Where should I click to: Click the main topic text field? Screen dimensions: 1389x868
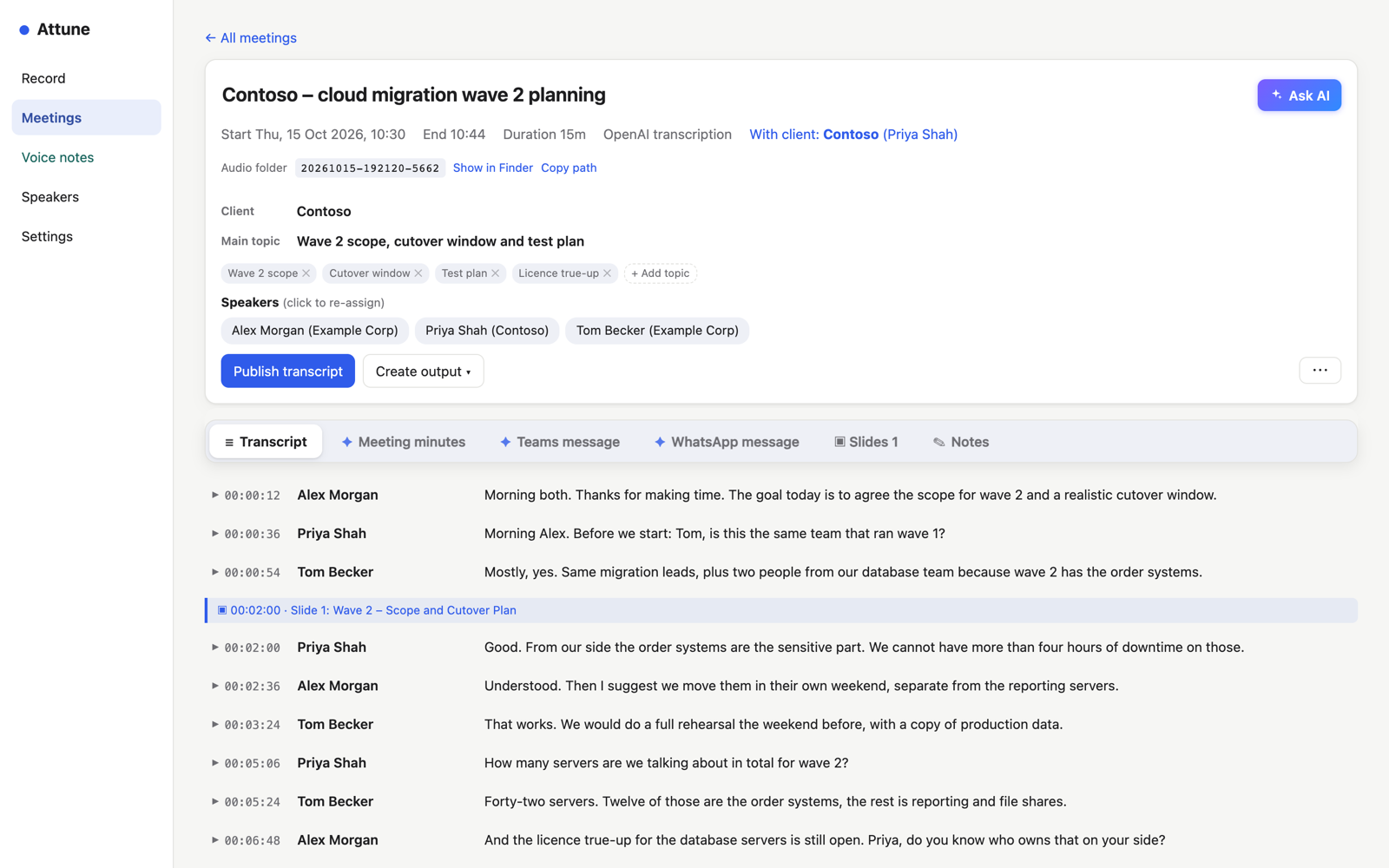(x=440, y=241)
